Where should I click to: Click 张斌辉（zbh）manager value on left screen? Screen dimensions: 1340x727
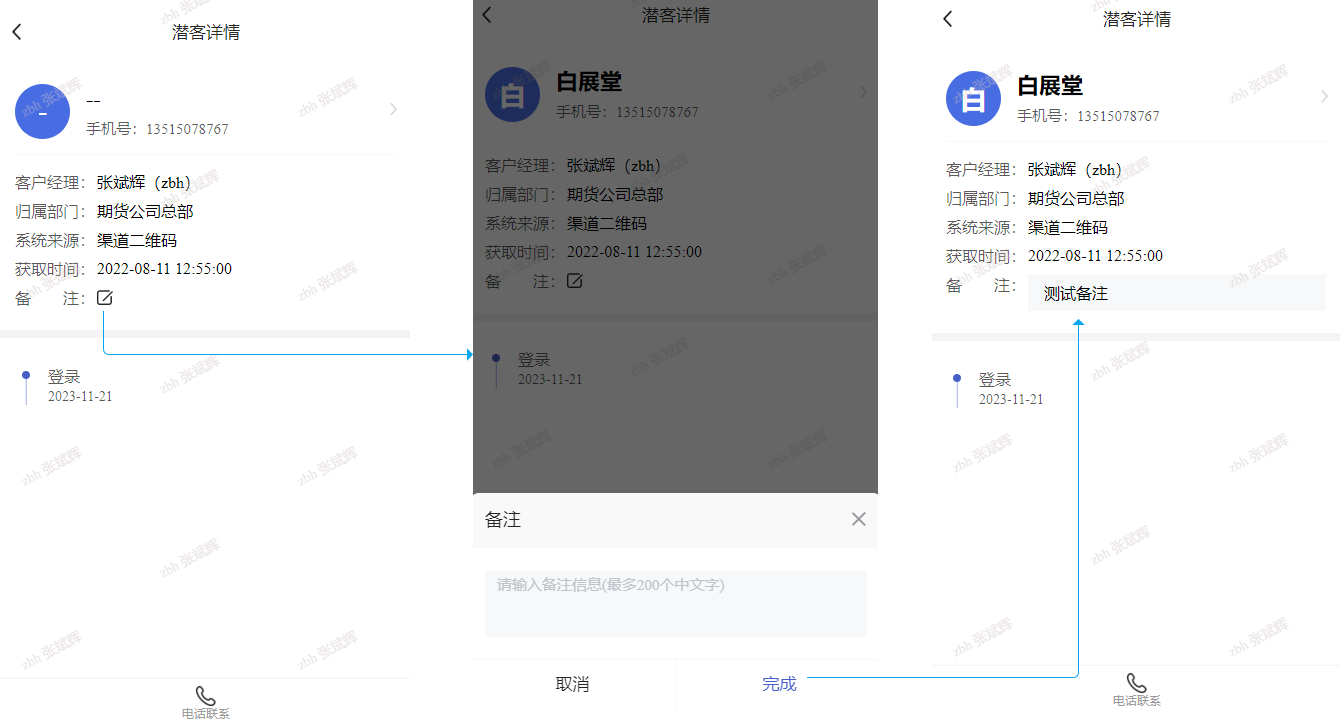click(144, 183)
